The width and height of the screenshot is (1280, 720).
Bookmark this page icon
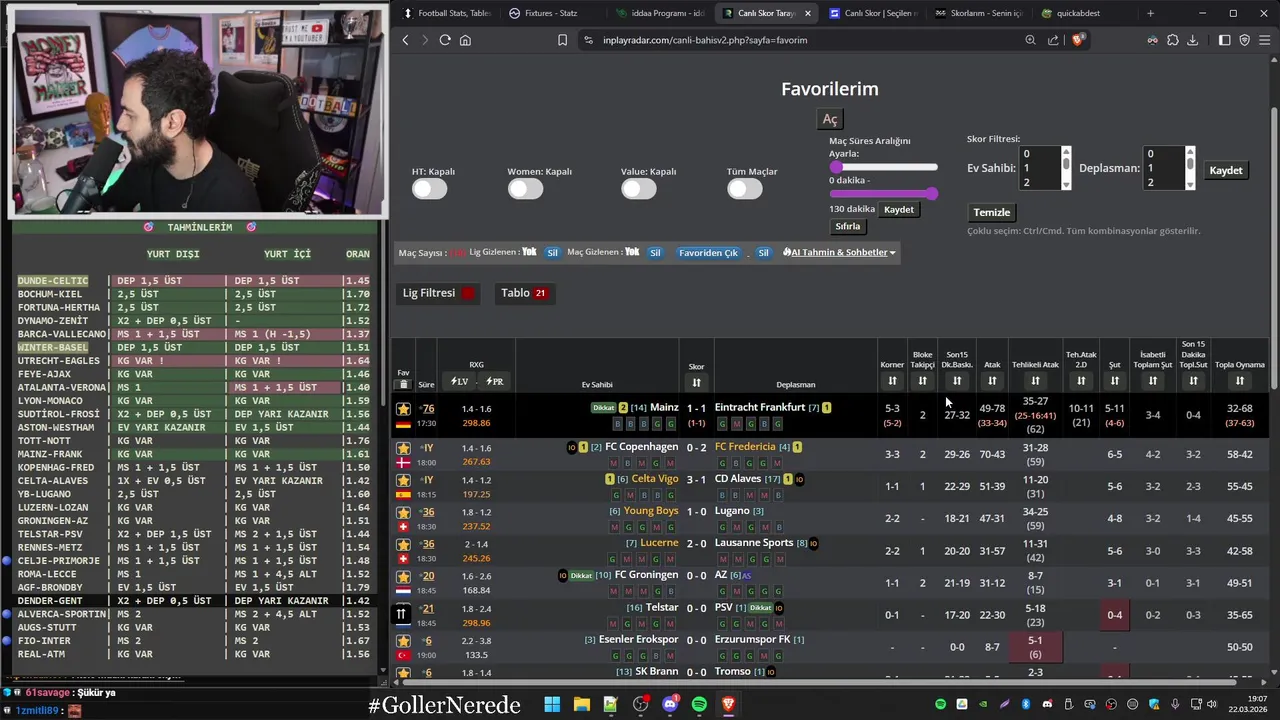click(562, 40)
